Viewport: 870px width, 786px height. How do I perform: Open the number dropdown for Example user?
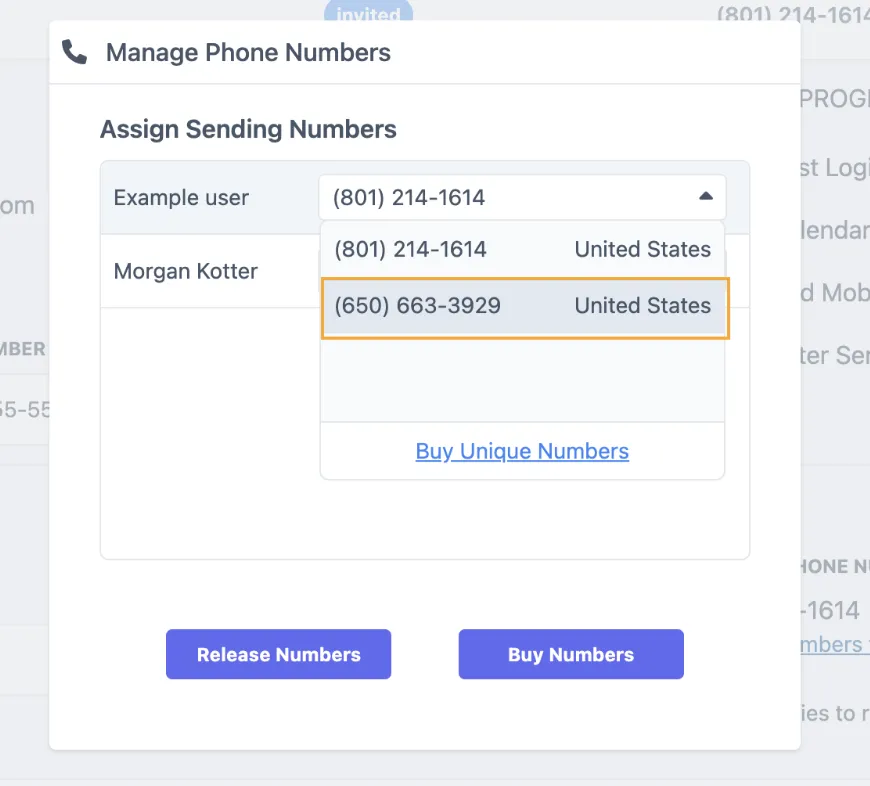[x=520, y=197]
